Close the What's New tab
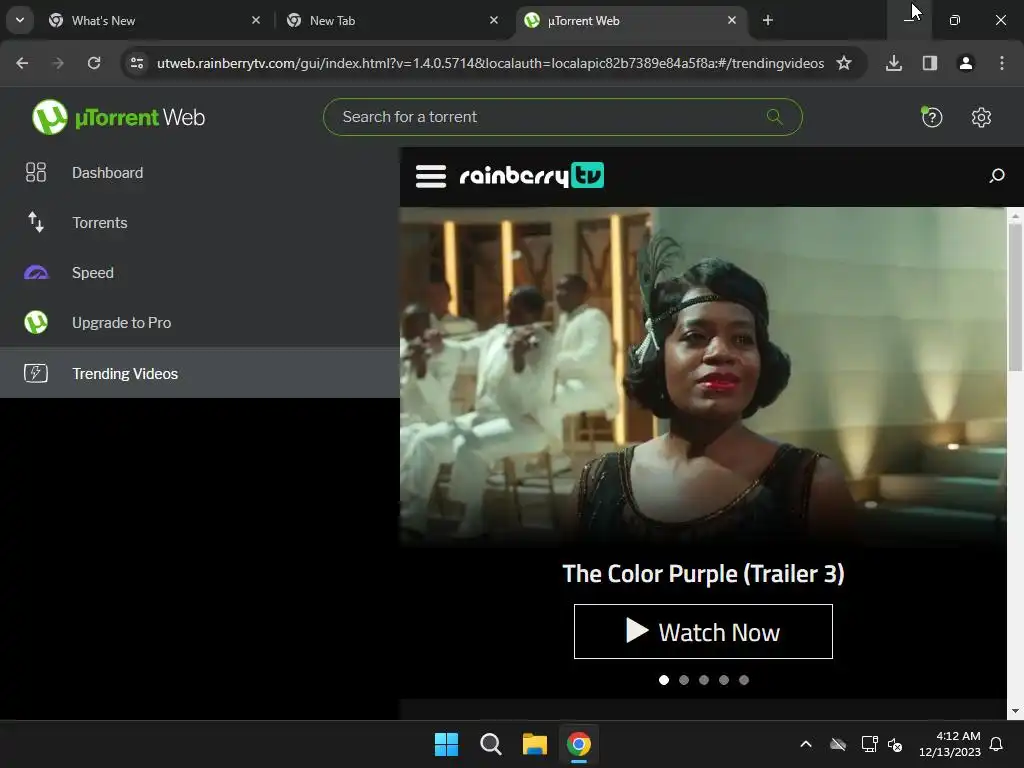 tap(256, 21)
